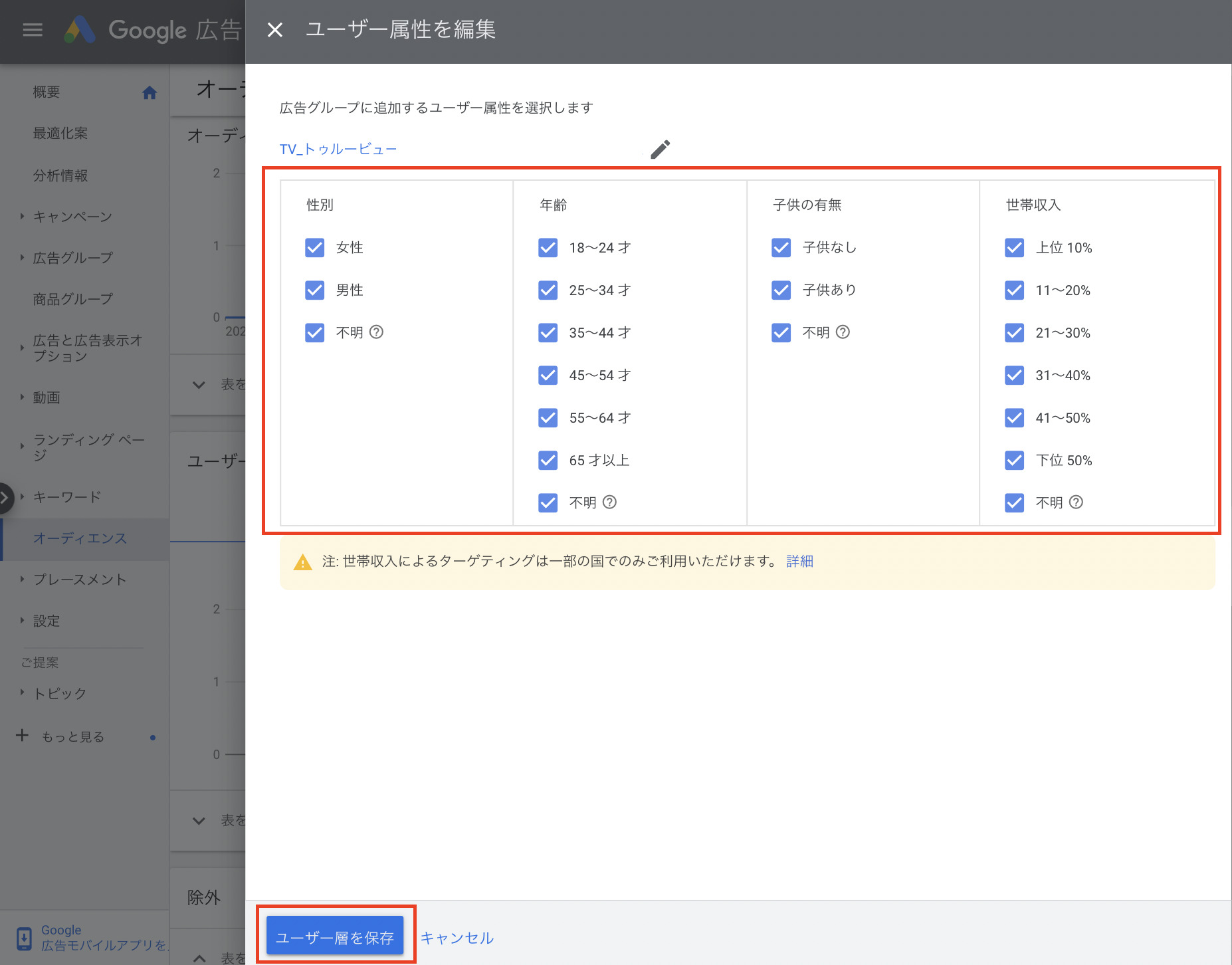
Task: Click the Google 広告モバイルアプリ icon
Action: click(23, 938)
